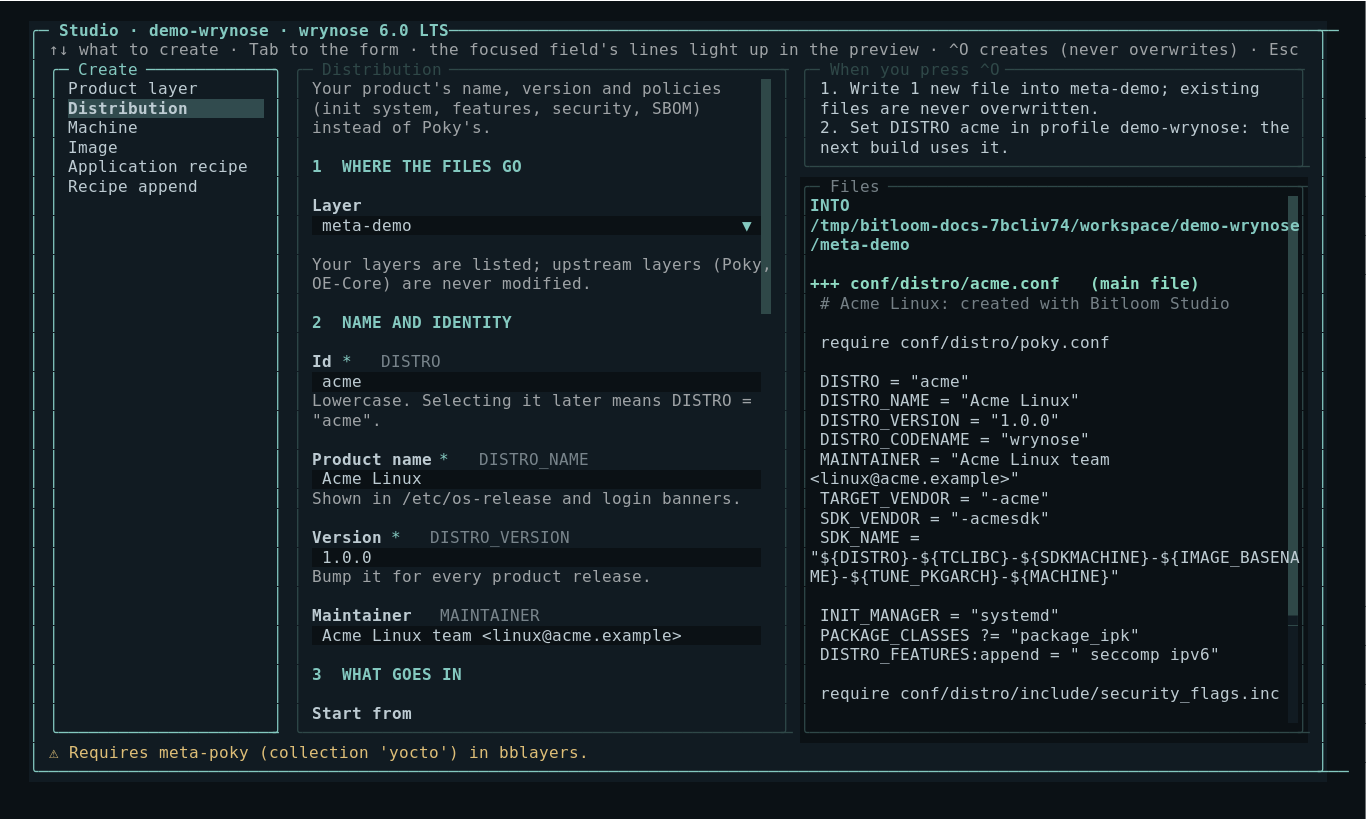Edit the Product name field Acme Linux

[x=536, y=480]
